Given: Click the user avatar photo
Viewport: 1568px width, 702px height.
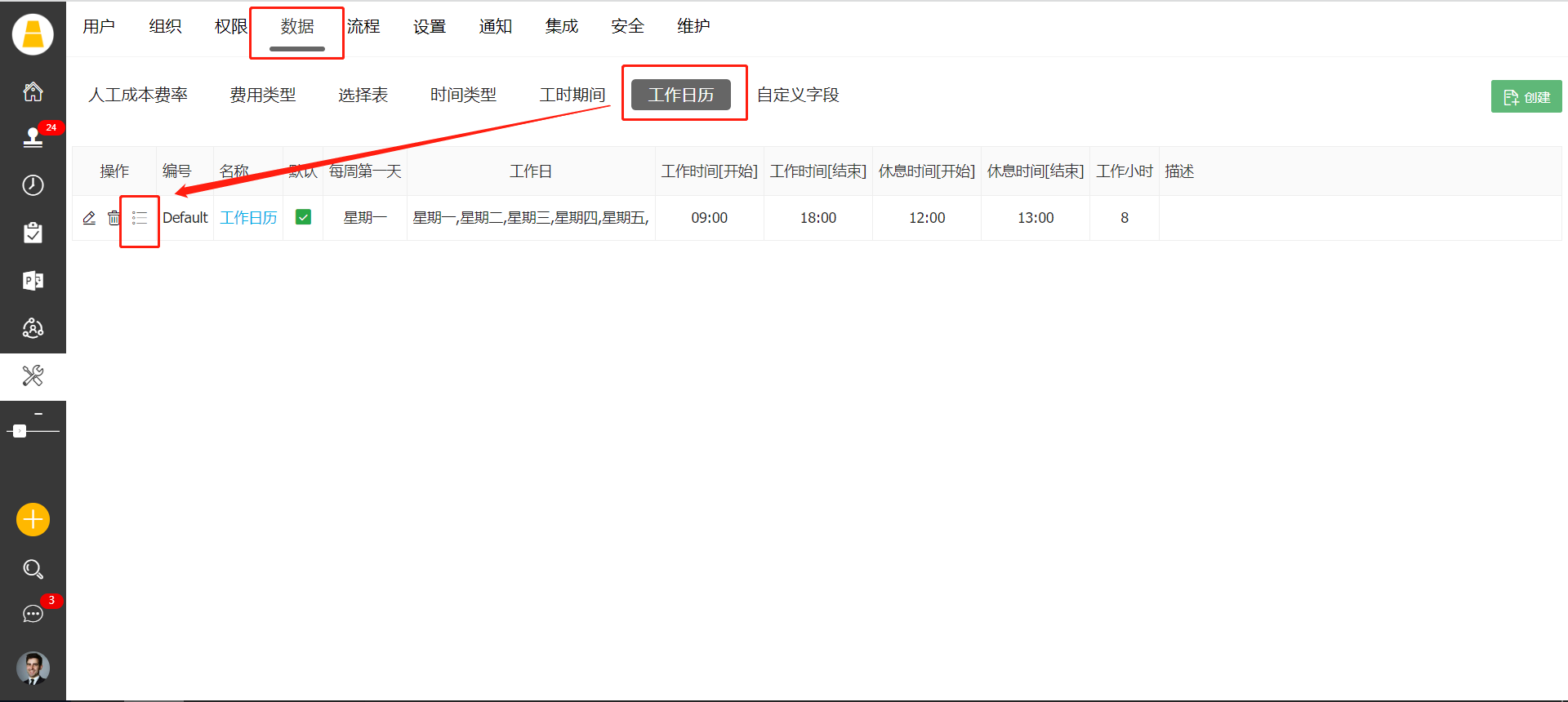Looking at the screenshot, I should click(x=33, y=668).
